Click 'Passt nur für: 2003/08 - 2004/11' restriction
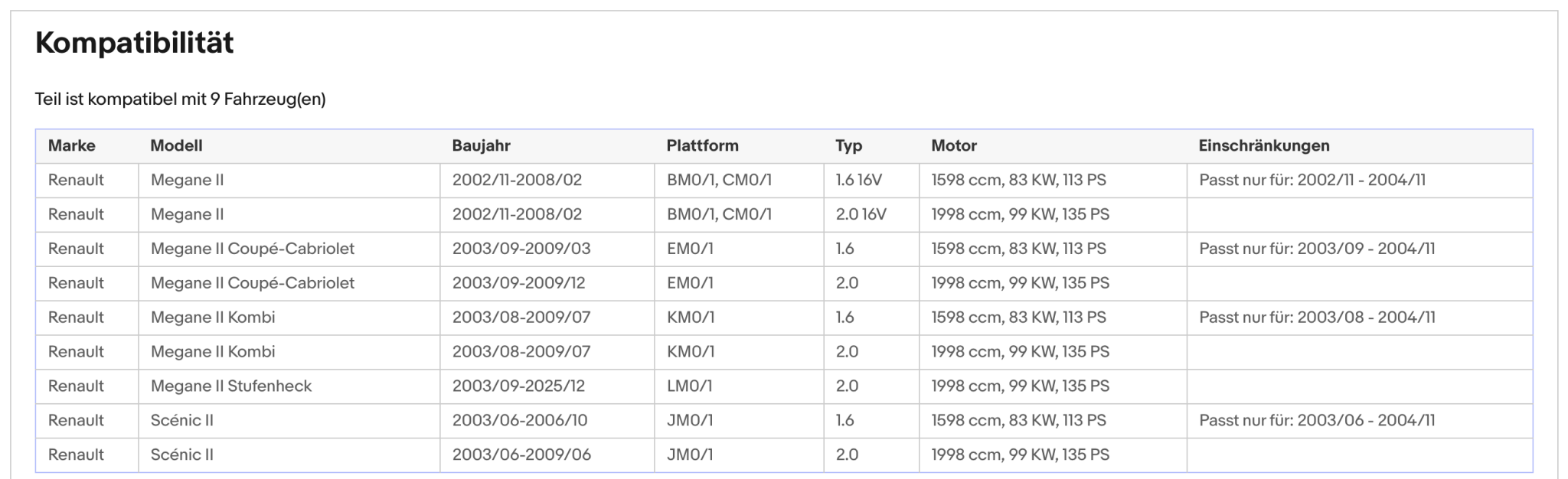 pyautogui.click(x=1317, y=318)
